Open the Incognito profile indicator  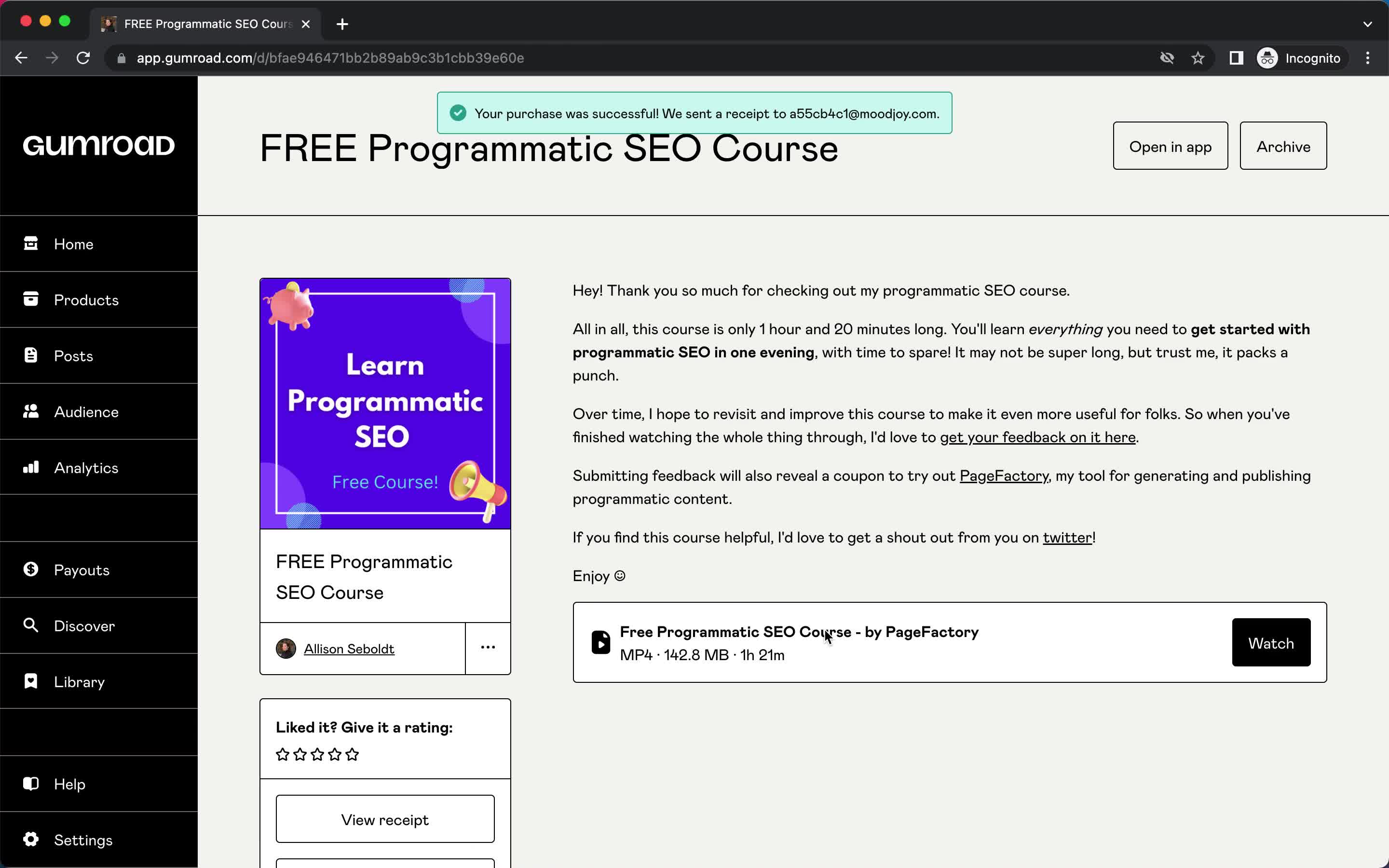tap(1300, 58)
